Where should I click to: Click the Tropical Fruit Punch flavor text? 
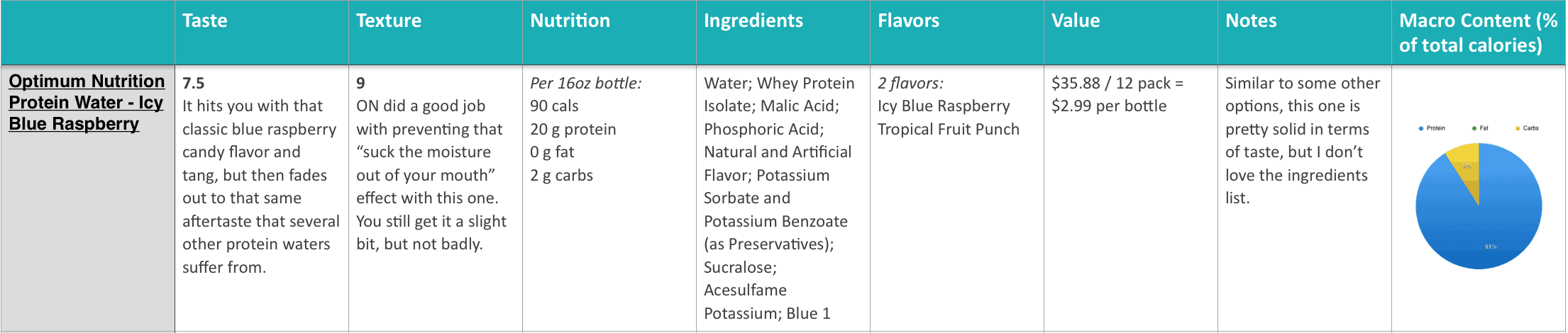coord(949,129)
